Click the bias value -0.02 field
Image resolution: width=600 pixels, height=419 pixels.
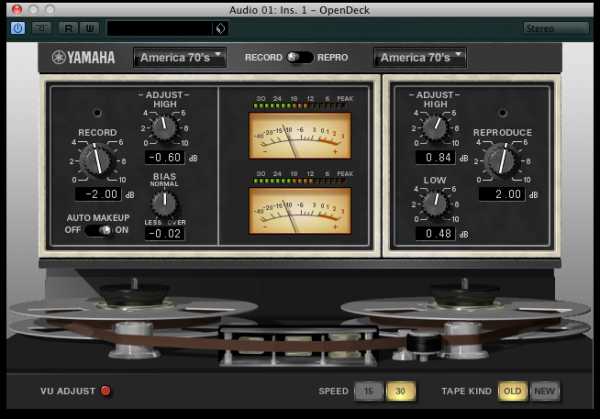tap(165, 233)
